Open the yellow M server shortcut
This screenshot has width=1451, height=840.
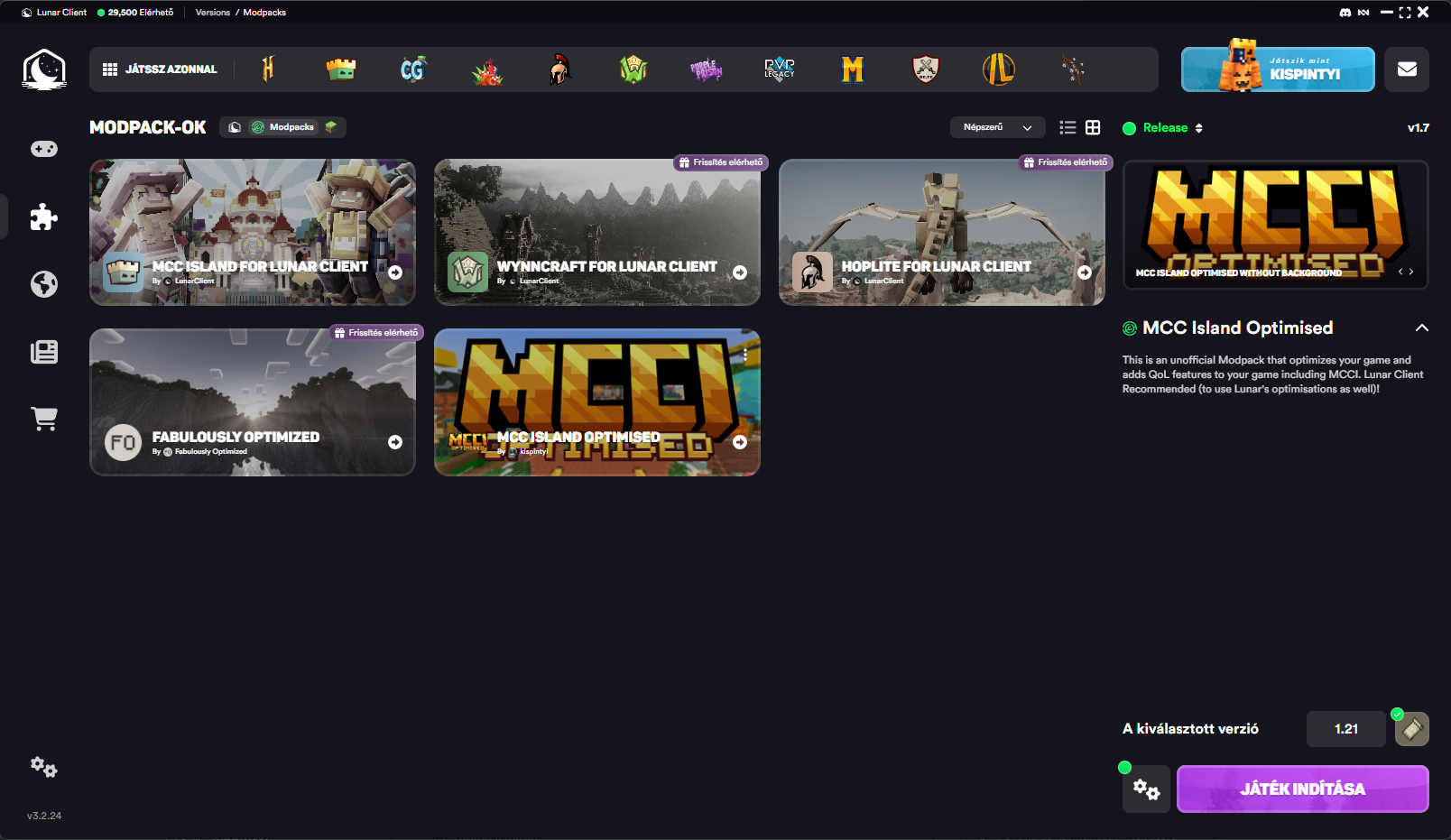click(x=853, y=69)
